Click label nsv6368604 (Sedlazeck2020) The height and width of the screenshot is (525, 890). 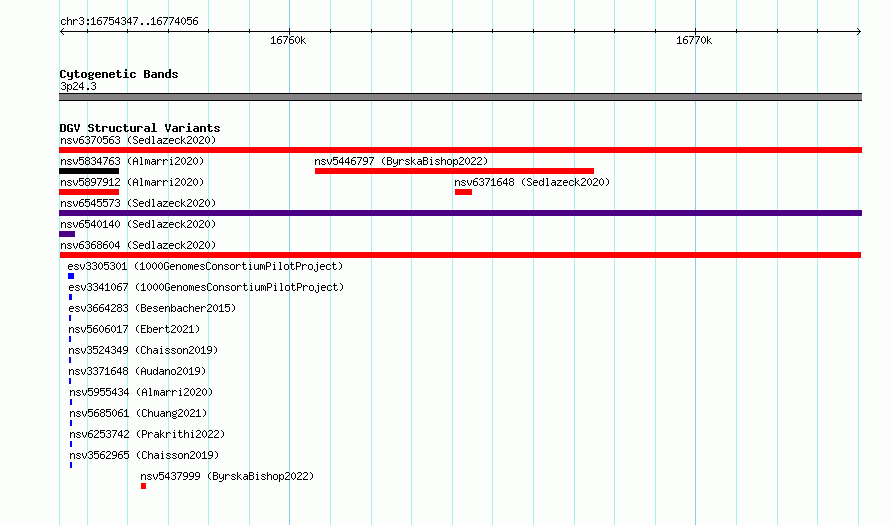click(x=138, y=245)
